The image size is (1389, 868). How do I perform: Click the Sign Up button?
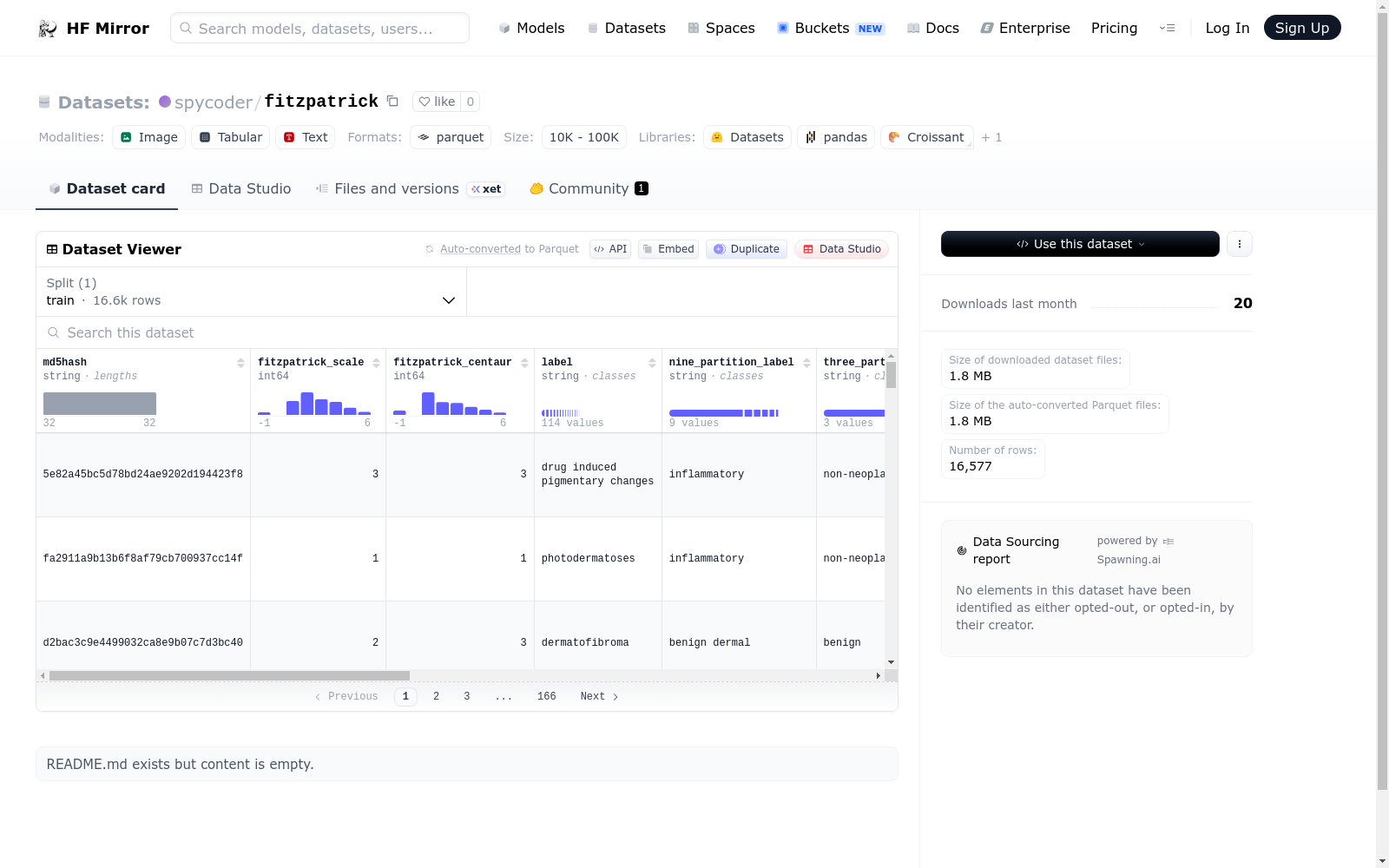1302,28
